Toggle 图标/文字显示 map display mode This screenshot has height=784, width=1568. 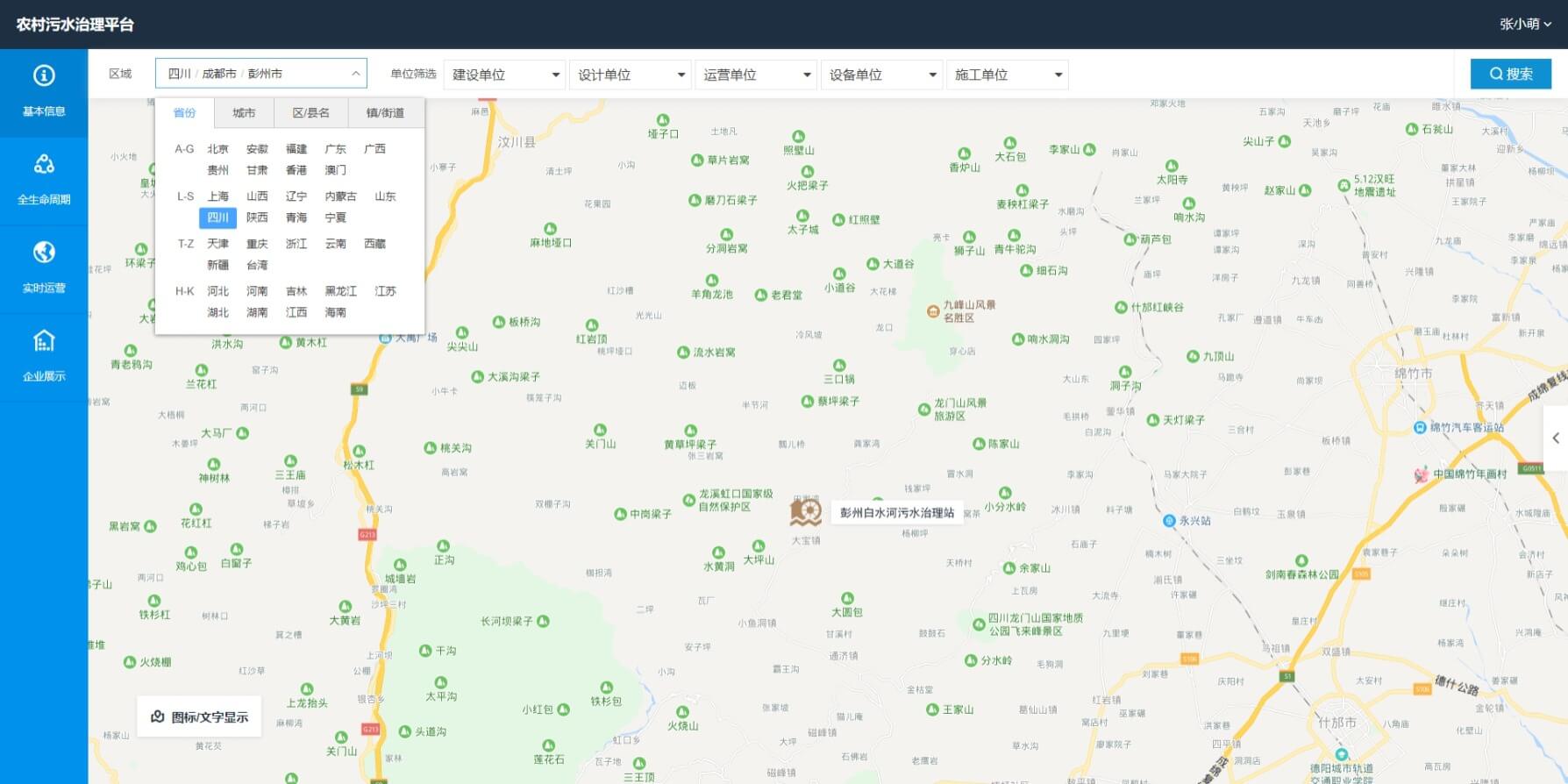(199, 717)
